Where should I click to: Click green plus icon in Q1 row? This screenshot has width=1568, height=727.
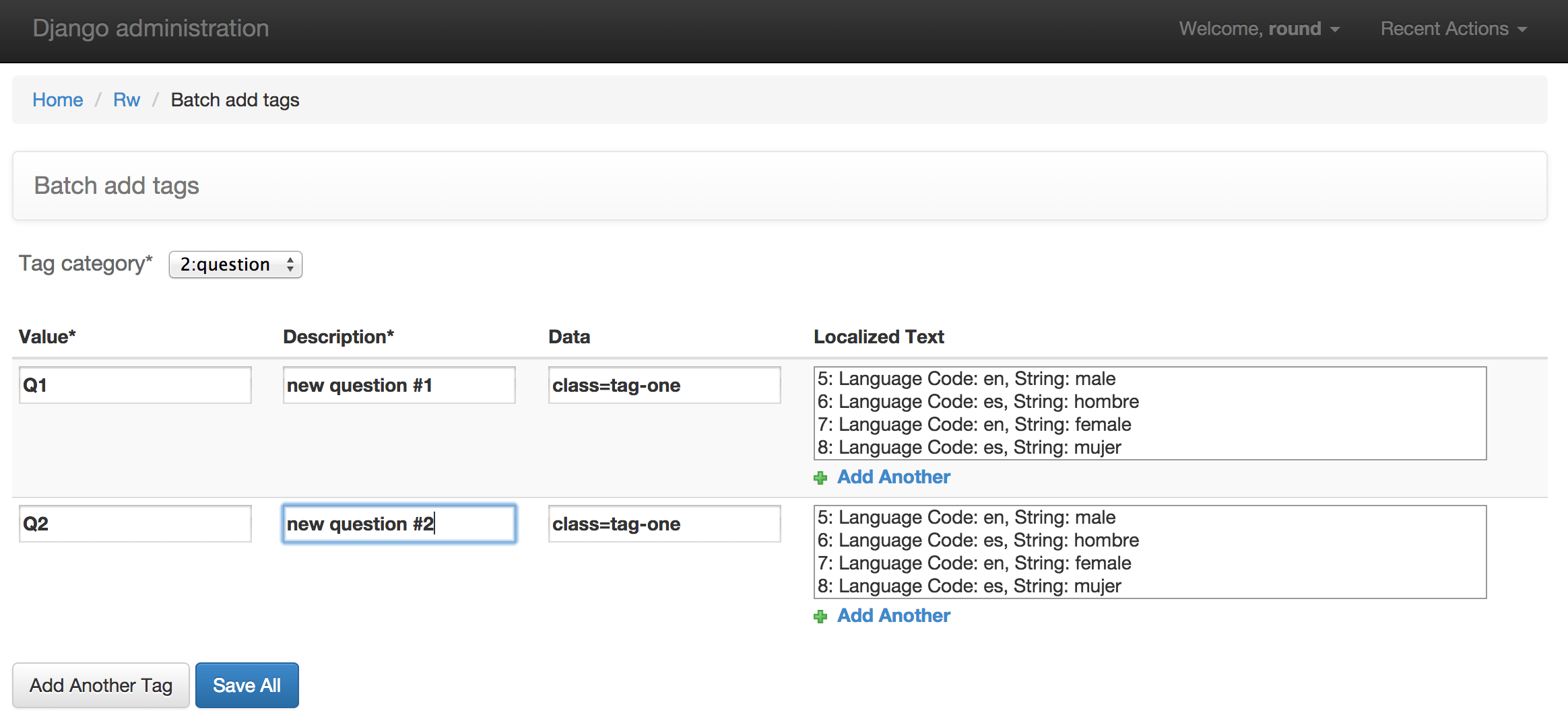tap(820, 478)
